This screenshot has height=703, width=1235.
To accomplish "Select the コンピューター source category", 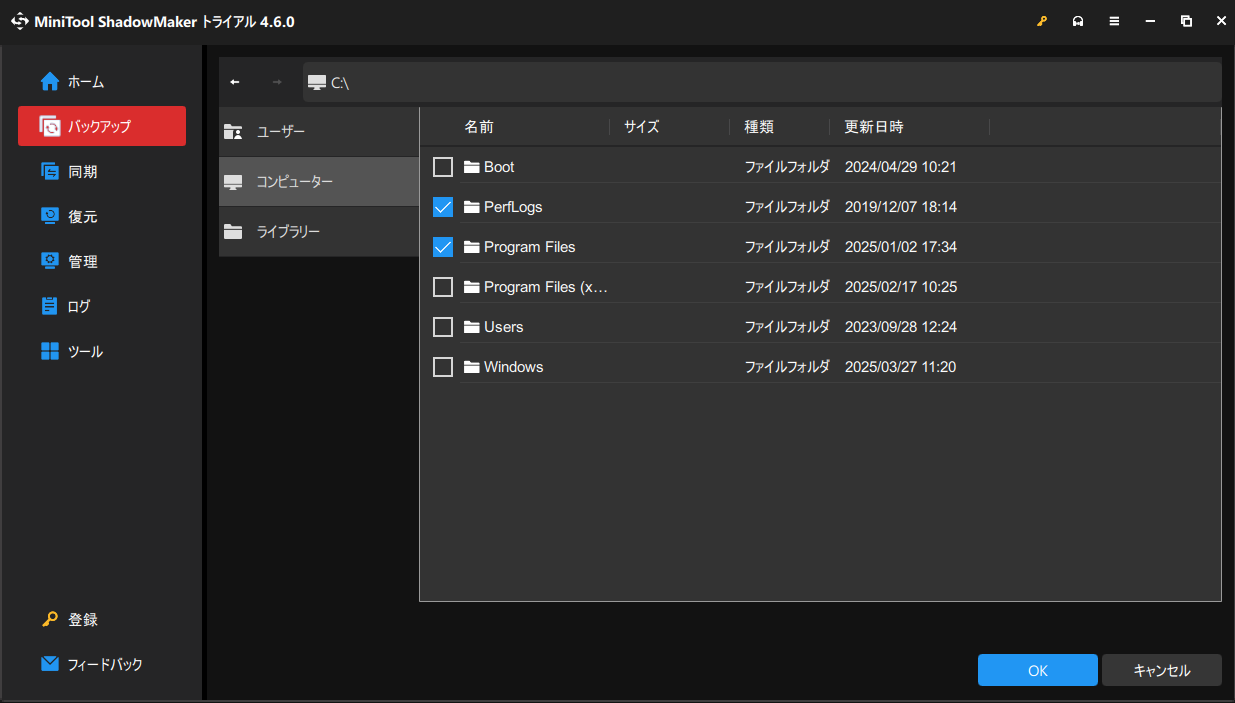I will point(319,182).
